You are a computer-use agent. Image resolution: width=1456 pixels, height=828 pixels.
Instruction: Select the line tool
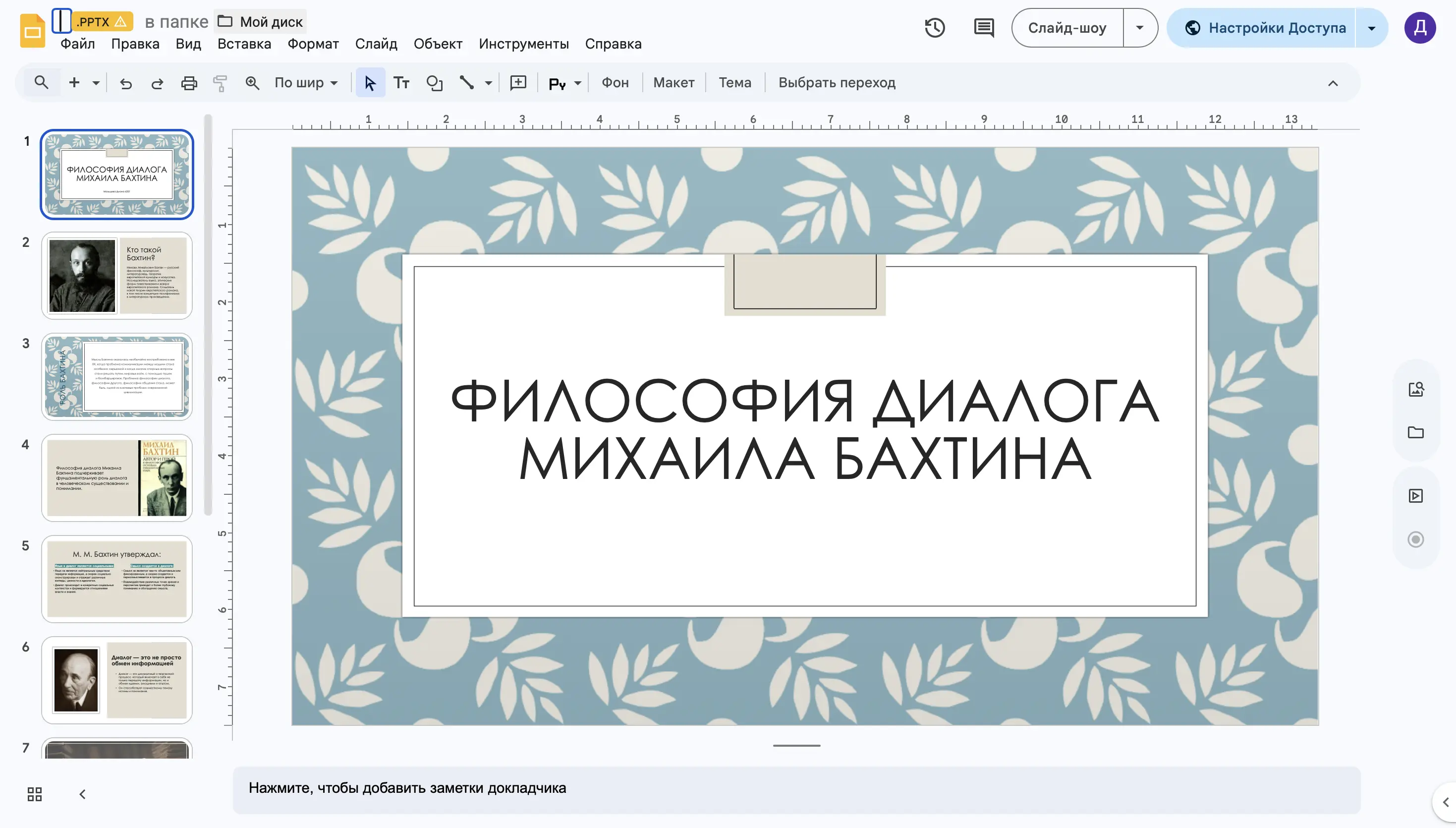467,82
